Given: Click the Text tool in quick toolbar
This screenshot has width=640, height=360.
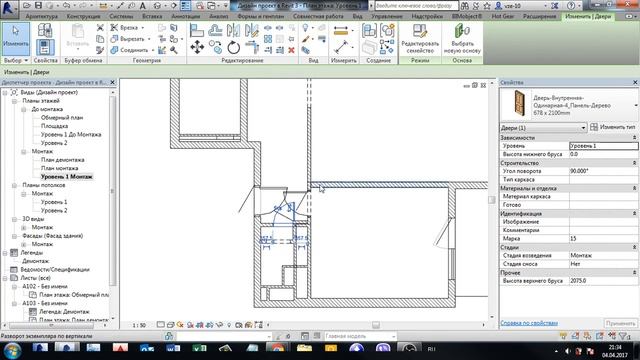Looking at the screenshot, I should 142,6.
